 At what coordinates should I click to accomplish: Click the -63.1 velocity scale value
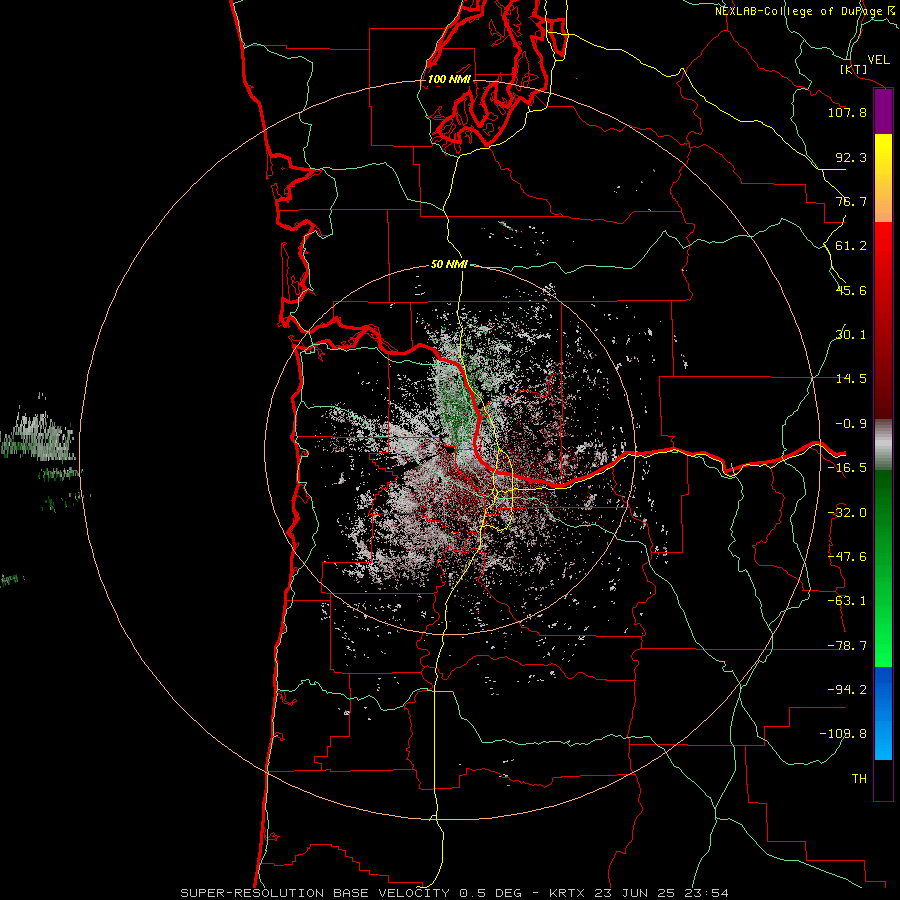847,601
